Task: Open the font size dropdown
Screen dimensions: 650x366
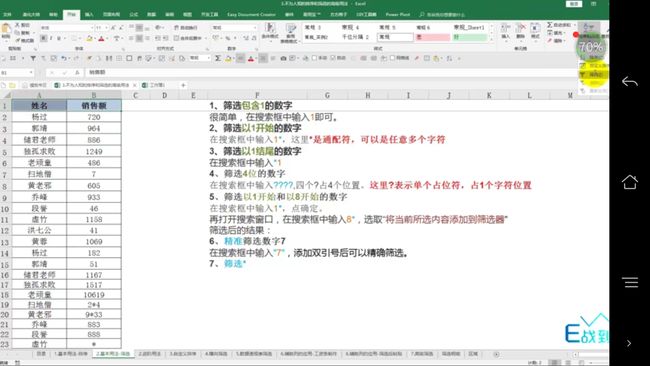Action: click(107, 28)
